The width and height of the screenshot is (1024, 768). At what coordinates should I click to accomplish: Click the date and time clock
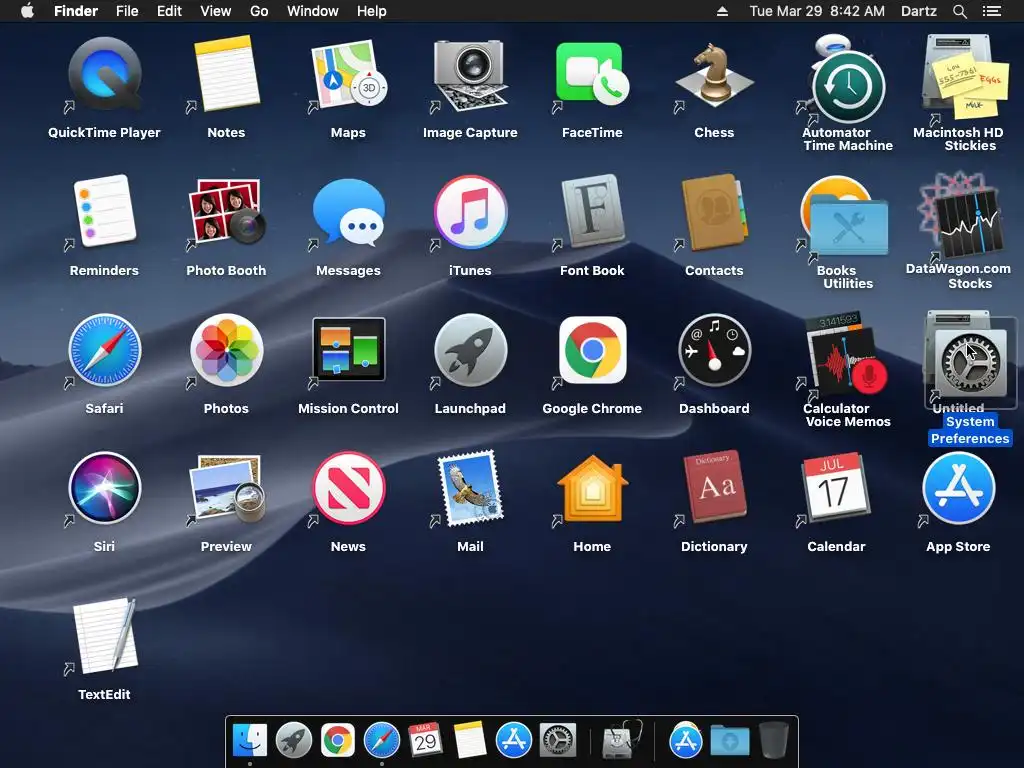(817, 11)
